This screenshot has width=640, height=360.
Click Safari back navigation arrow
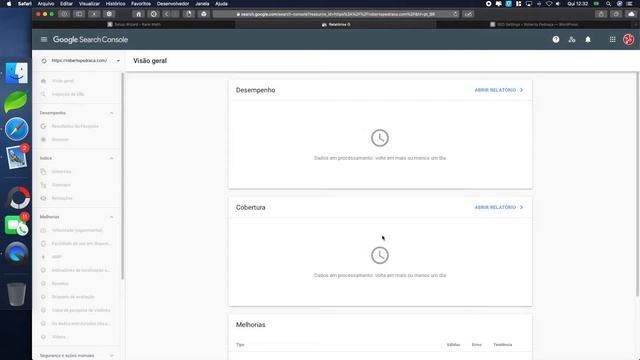(166, 14)
